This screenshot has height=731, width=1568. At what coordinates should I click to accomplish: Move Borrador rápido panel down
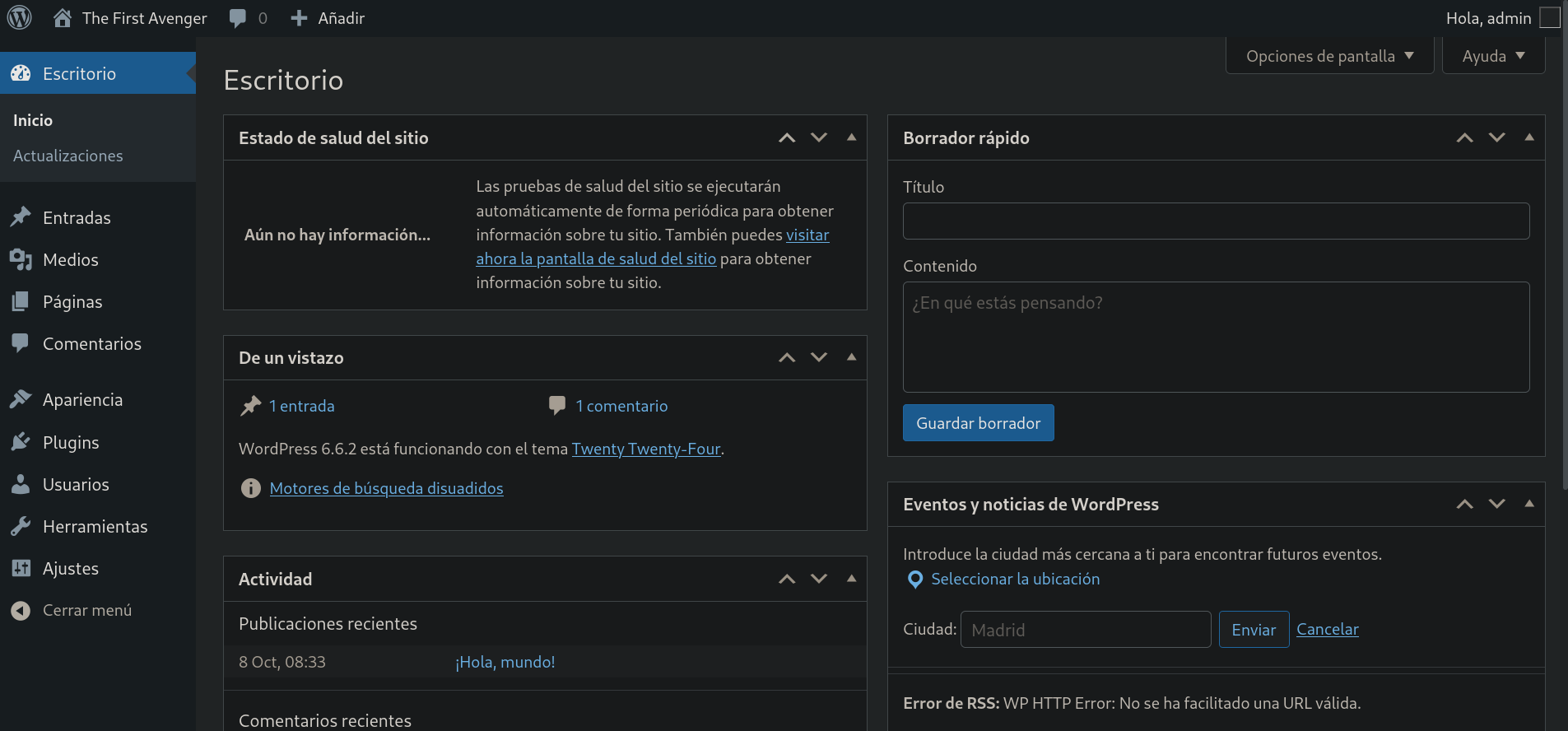click(x=1497, y=137)
